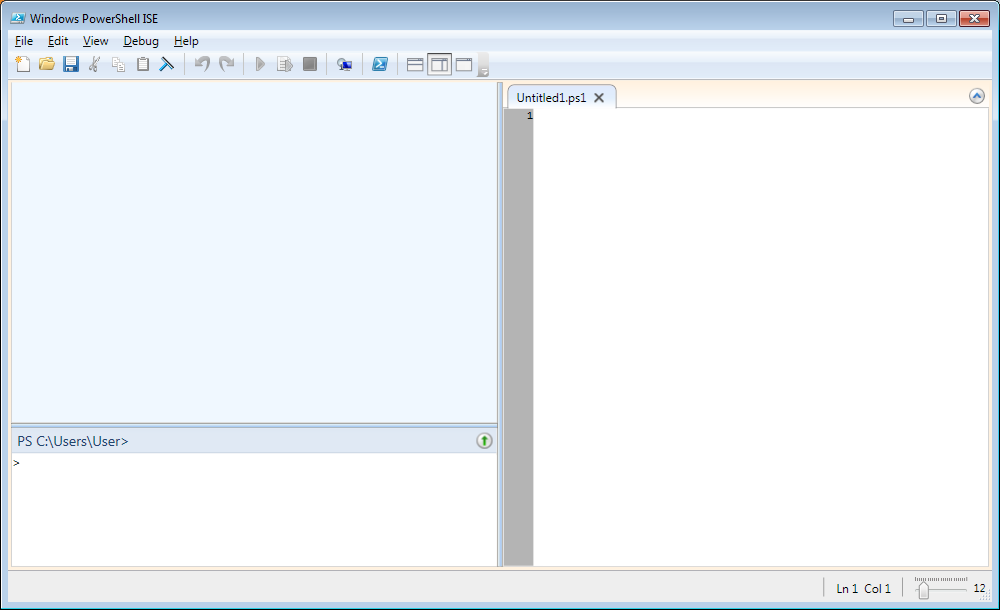Redo the last undone edit

226,63
